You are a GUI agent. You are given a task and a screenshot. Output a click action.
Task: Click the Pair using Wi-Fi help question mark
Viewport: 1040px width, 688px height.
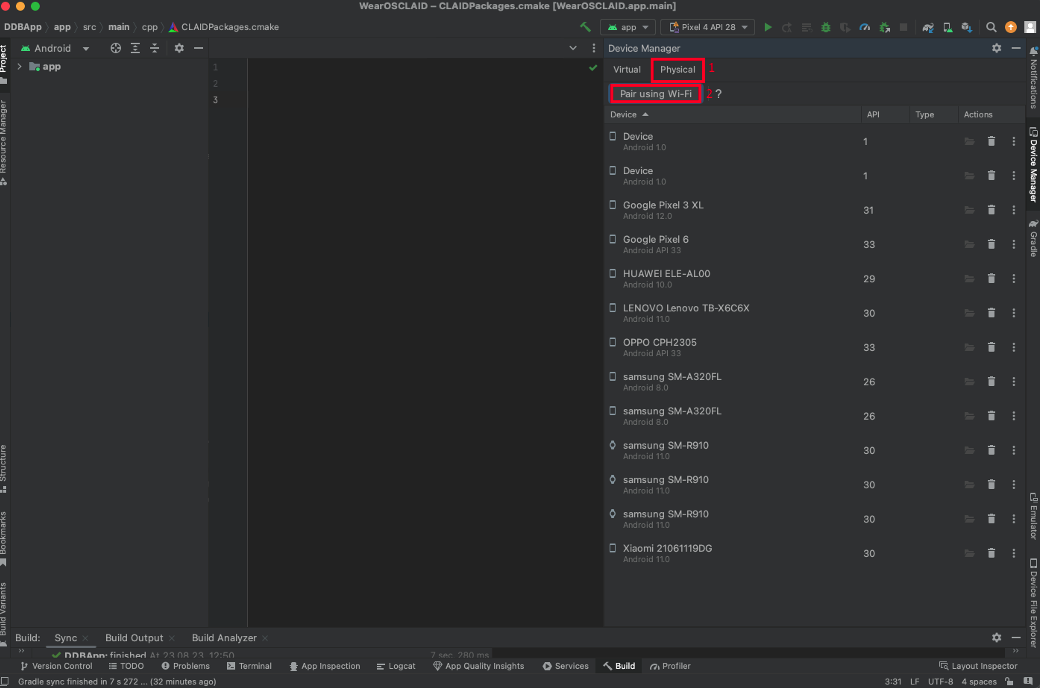pyautogui.click(x=718, y=94)
